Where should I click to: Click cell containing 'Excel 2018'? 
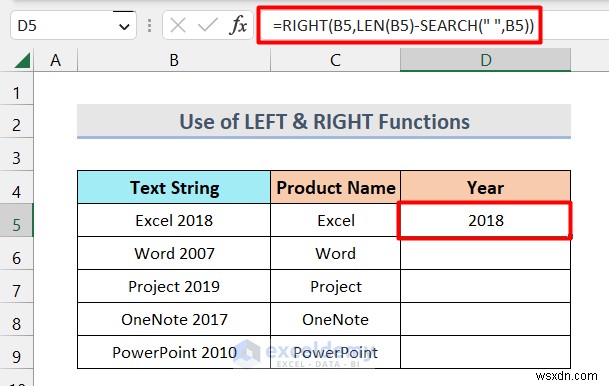tap(174, 220)
